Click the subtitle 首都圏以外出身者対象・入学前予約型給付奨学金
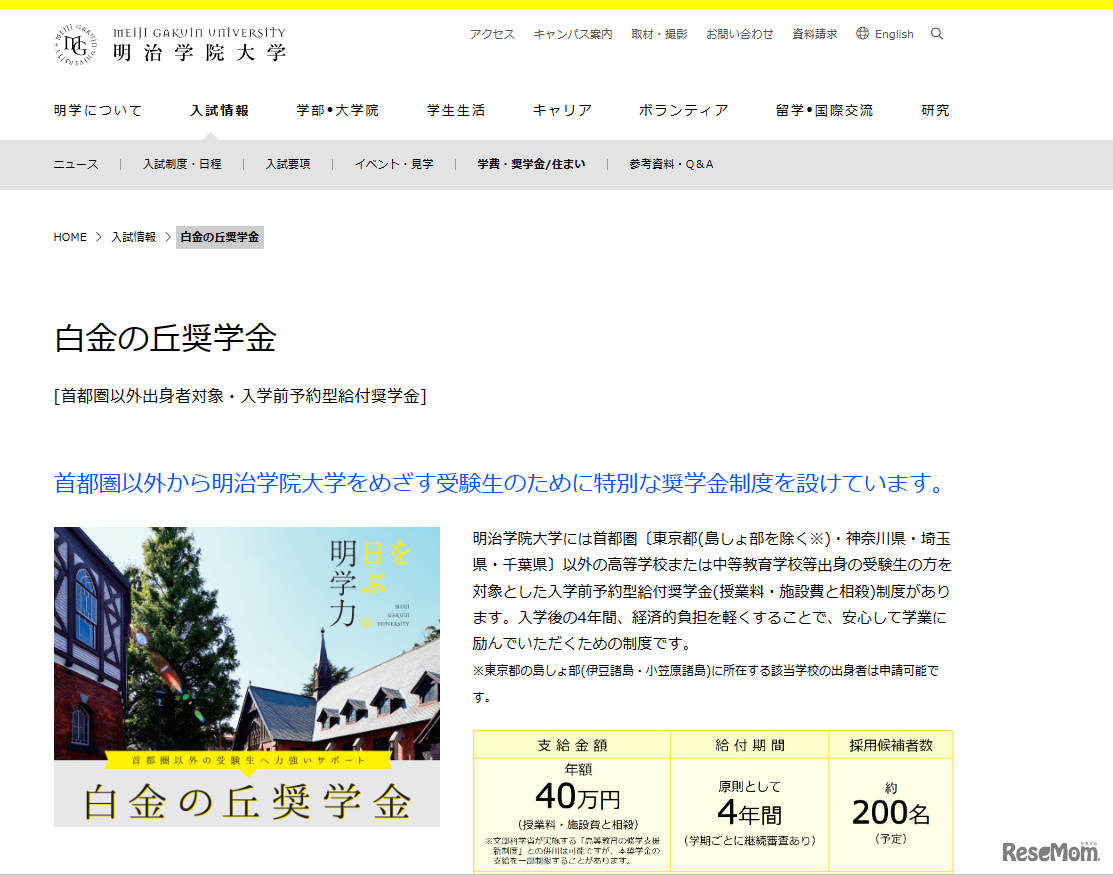This screenshot has width=1113, height=875. point(241,396)
